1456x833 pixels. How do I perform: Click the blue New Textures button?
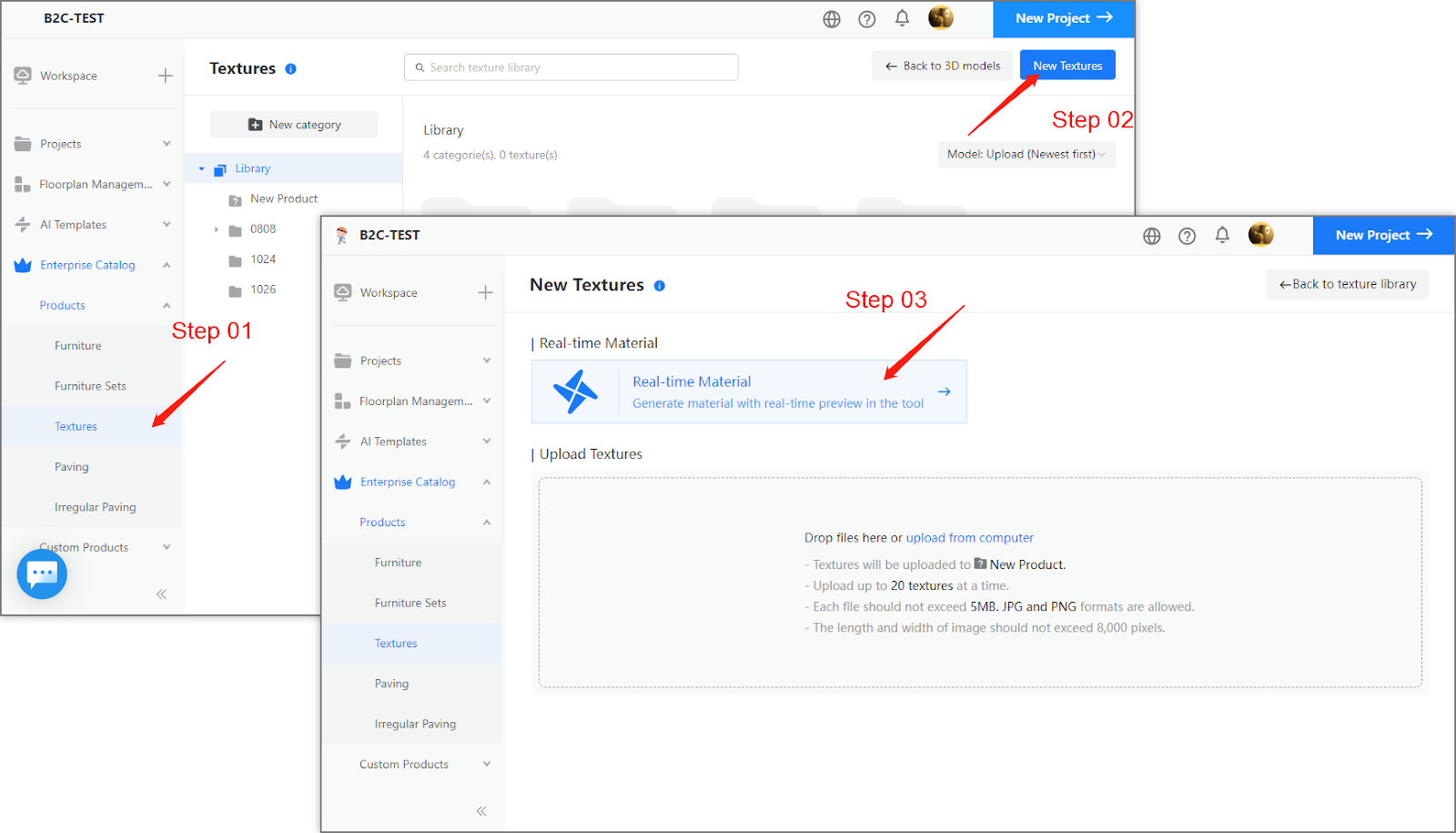coord(1067,66)
